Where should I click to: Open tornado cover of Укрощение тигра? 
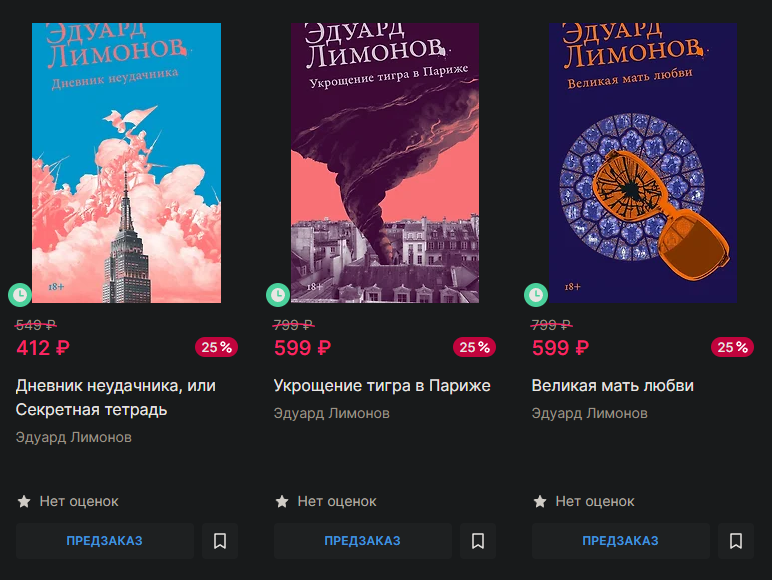385,162
